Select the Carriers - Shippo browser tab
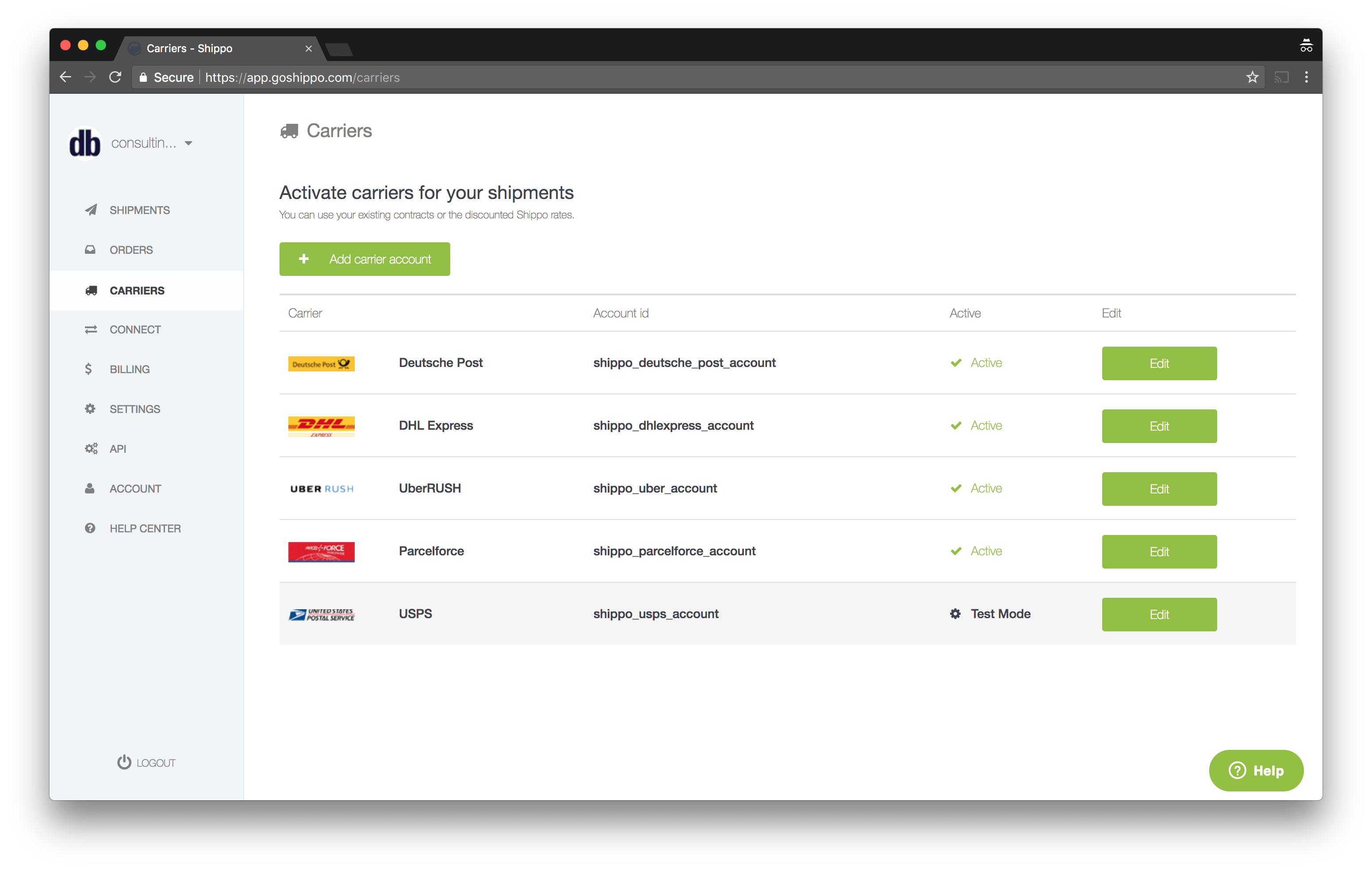Viewport: 1372px width, 871px height. click(219, 49)
